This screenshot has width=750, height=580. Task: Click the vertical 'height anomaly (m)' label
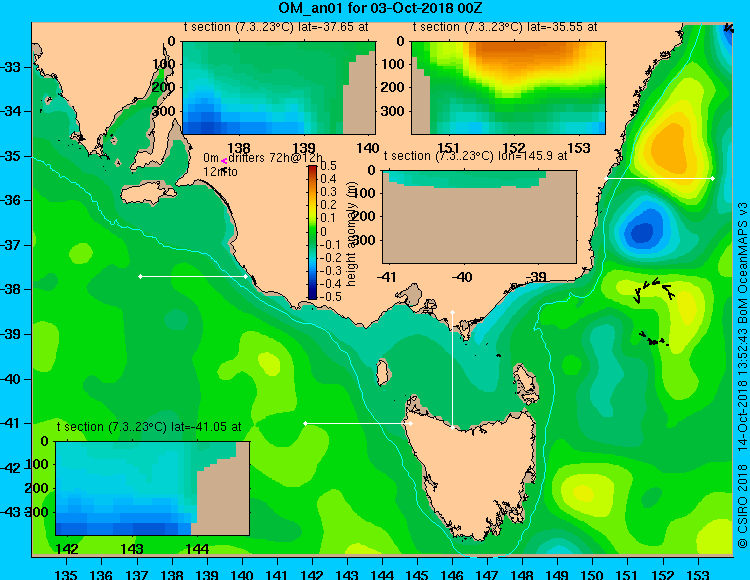pyautogui.click(x=352, y=233)
